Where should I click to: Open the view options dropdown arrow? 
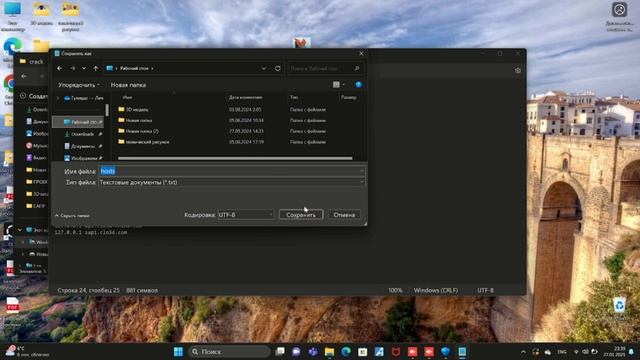[344, 84]
